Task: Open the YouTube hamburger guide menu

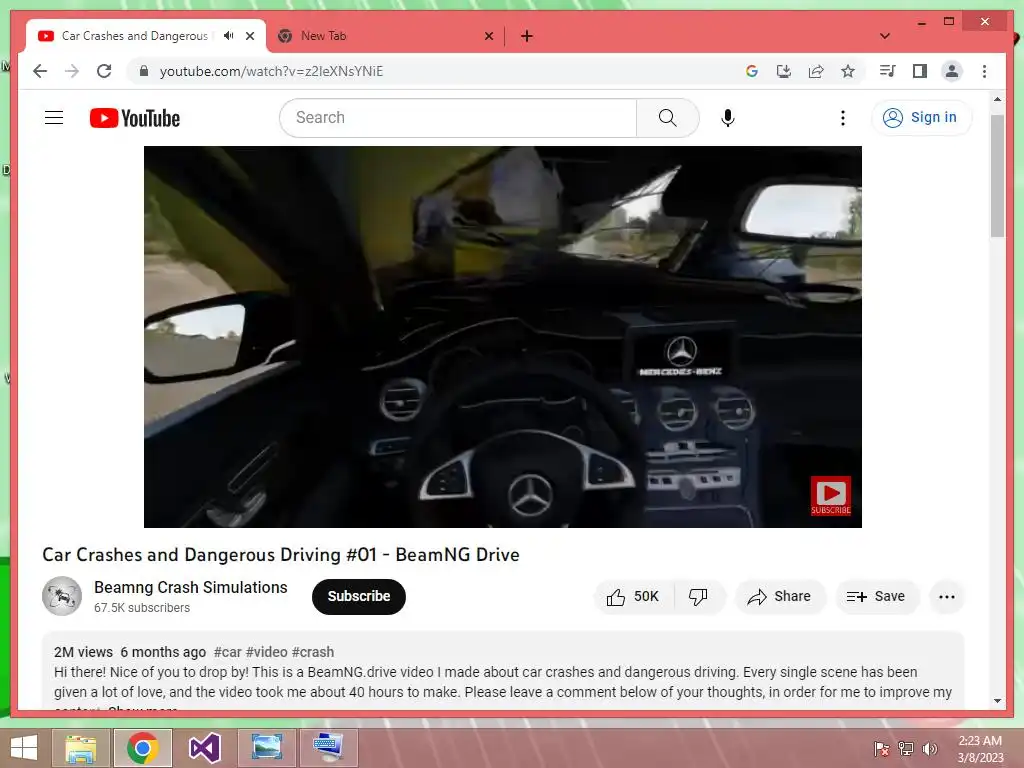Action: (54, 118)
